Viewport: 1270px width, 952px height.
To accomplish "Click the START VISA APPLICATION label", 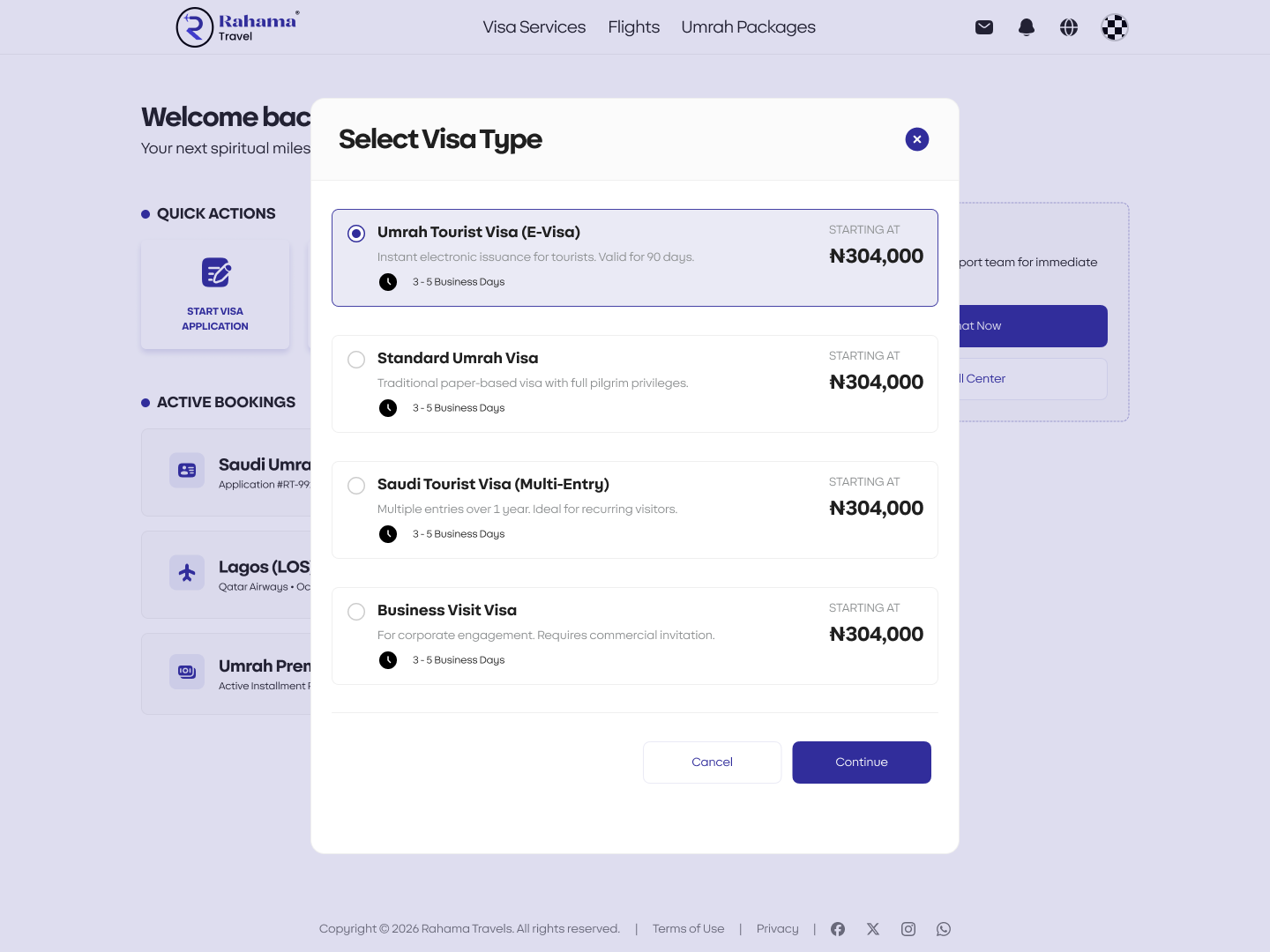I will pyautogui.click(x=215, y=319).
